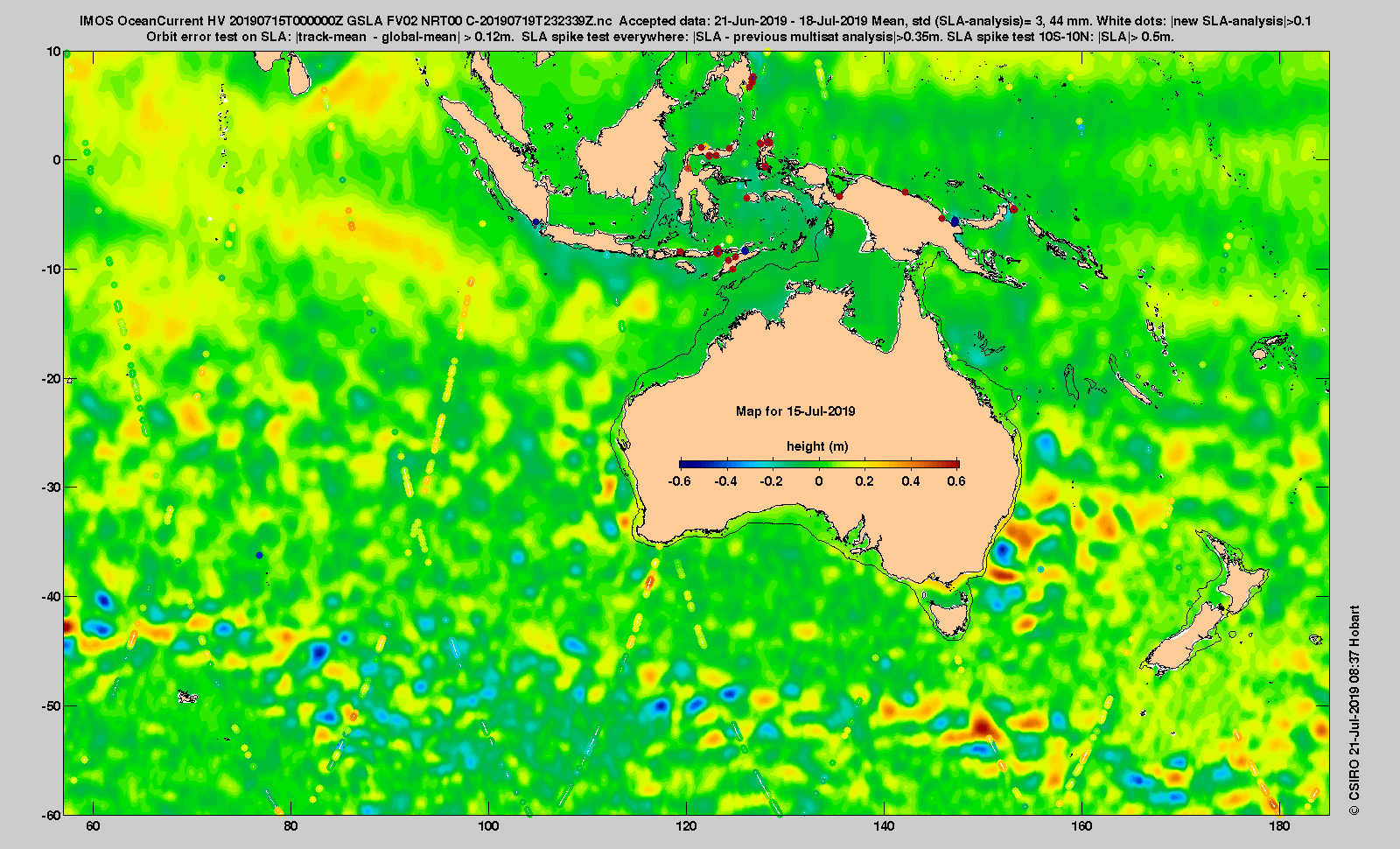This screenshot has width=1400, height=849.
Task: Click the longitude 160 axis label
Action: click(x=1081, y=826)
